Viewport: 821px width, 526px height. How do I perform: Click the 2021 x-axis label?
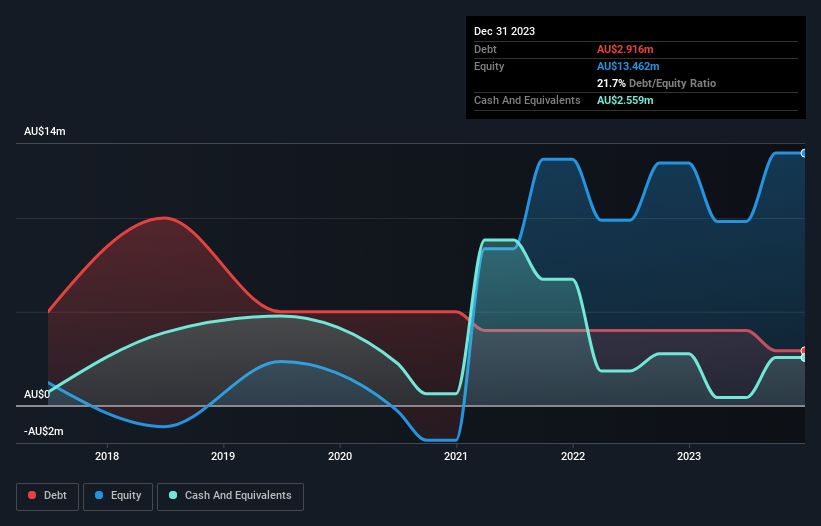pos(456,456)
